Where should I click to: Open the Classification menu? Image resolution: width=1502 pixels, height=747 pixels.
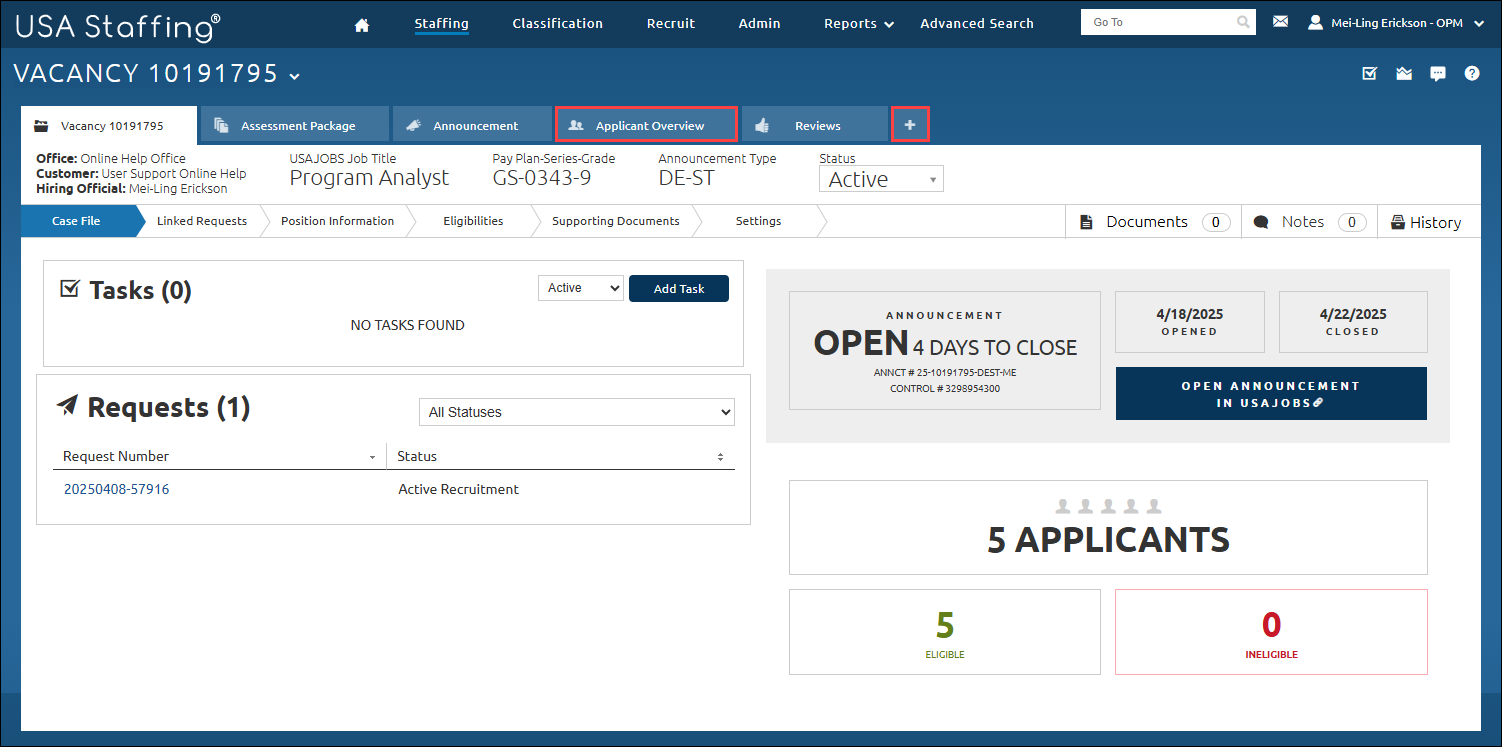tap(557, 23)
